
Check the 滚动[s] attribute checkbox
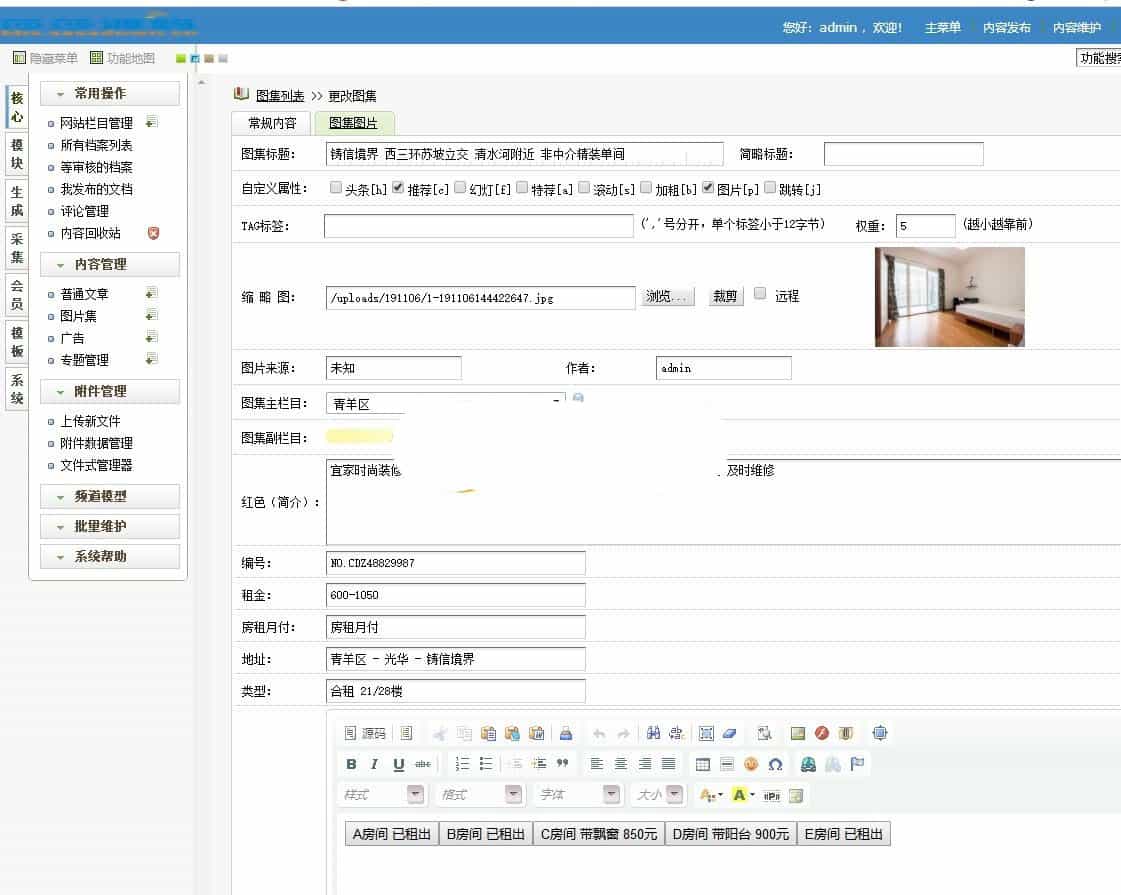[584, 187]
